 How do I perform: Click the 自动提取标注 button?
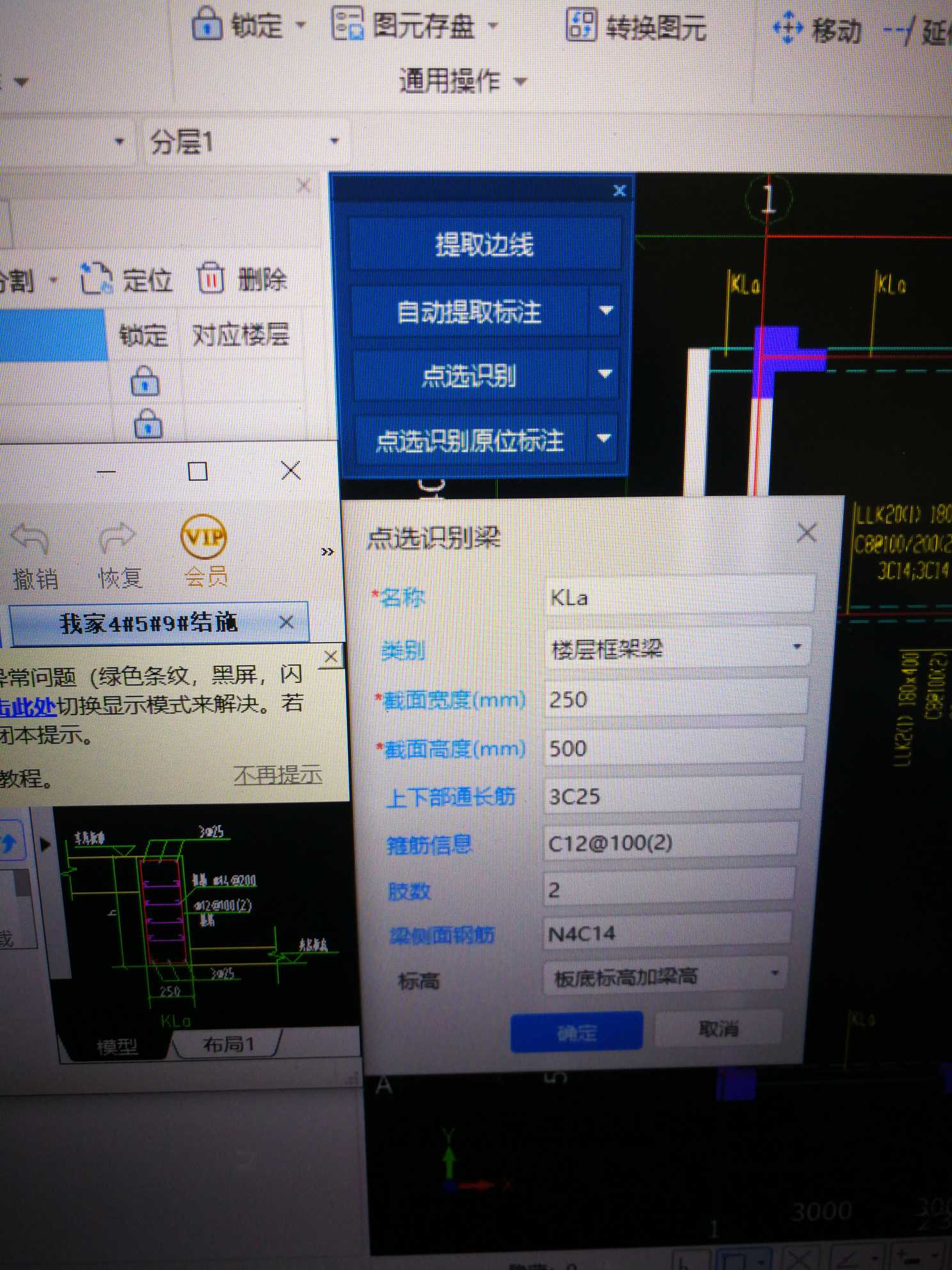click(x=469, y=312)
